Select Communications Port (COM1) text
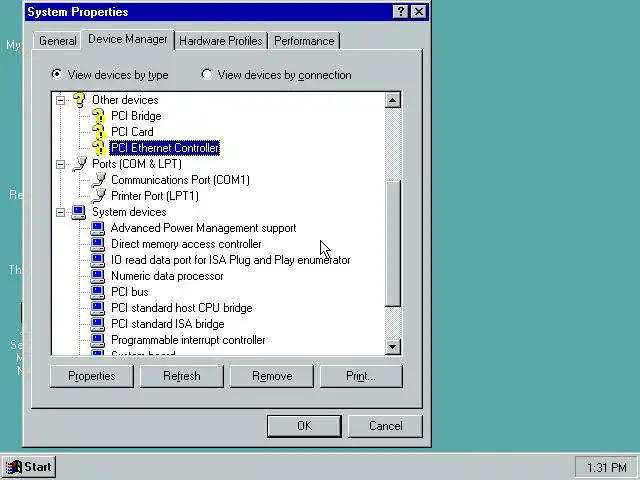The image size is (640, 480). (180, 180)
